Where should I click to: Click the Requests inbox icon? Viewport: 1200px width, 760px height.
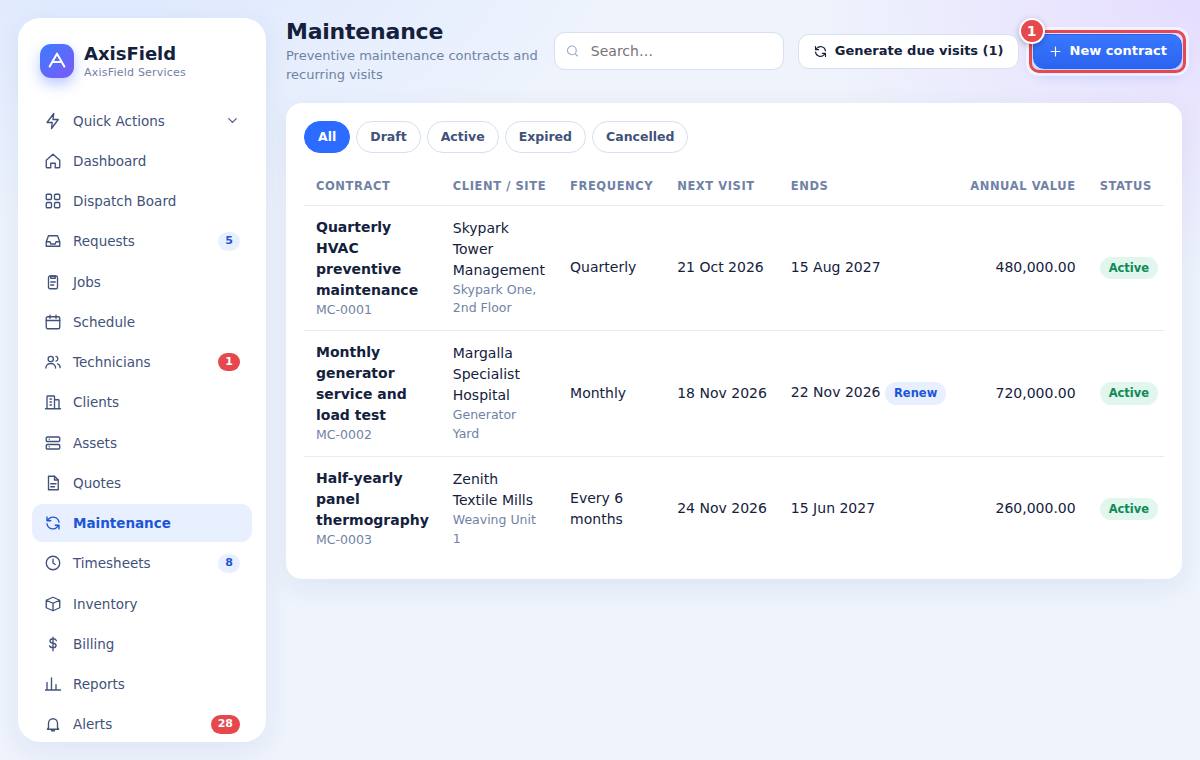pos(53,241)
